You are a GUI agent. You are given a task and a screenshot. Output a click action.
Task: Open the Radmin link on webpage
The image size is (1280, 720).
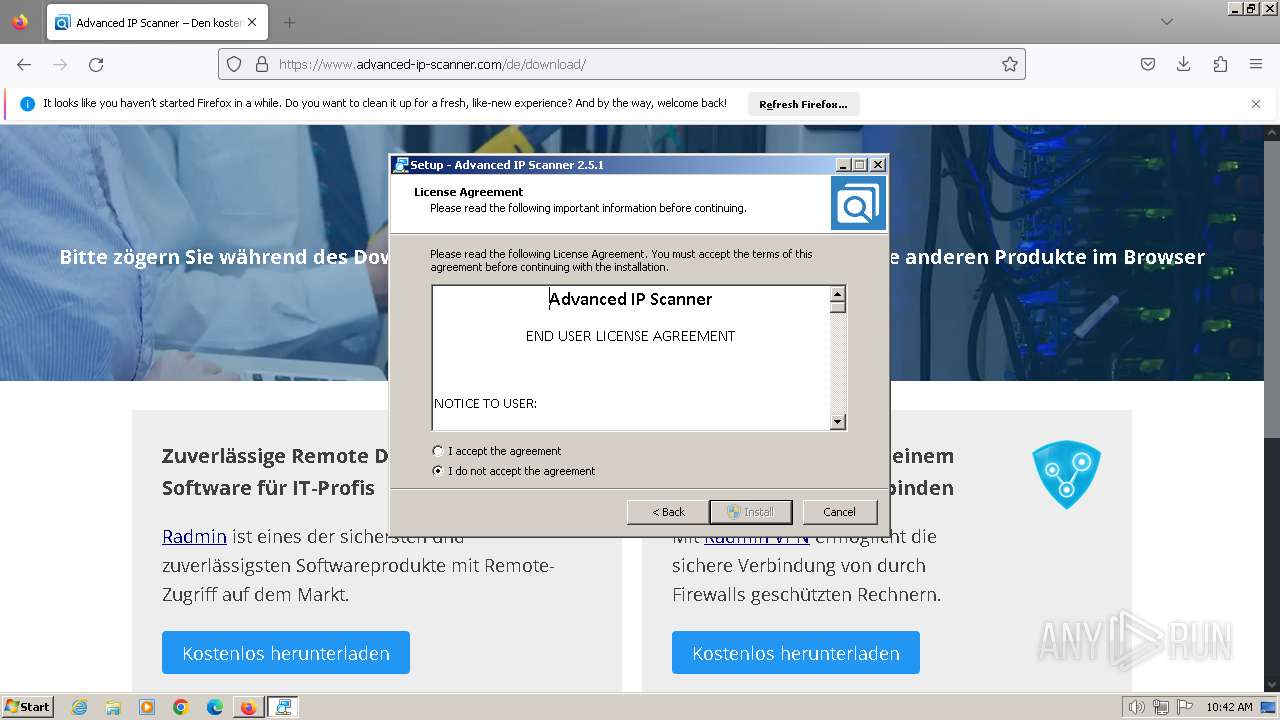tap(194, 537)
